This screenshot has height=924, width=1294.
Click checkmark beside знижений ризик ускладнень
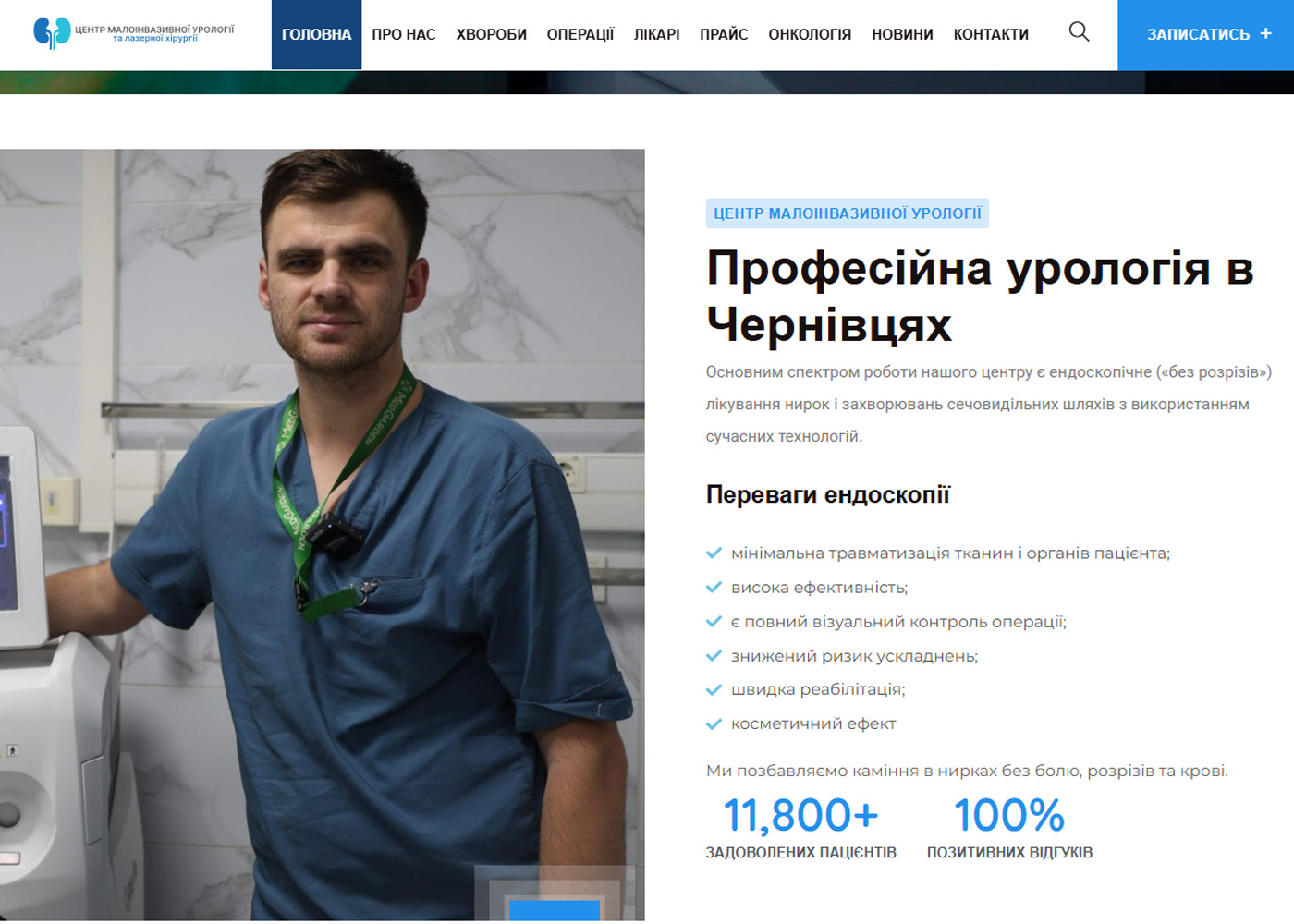pyautogui.click(x=714, y=656)
